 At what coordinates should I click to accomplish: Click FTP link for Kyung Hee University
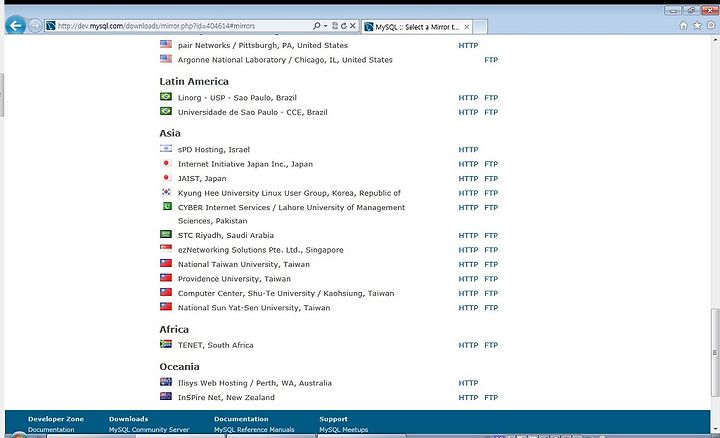(491, 193)
